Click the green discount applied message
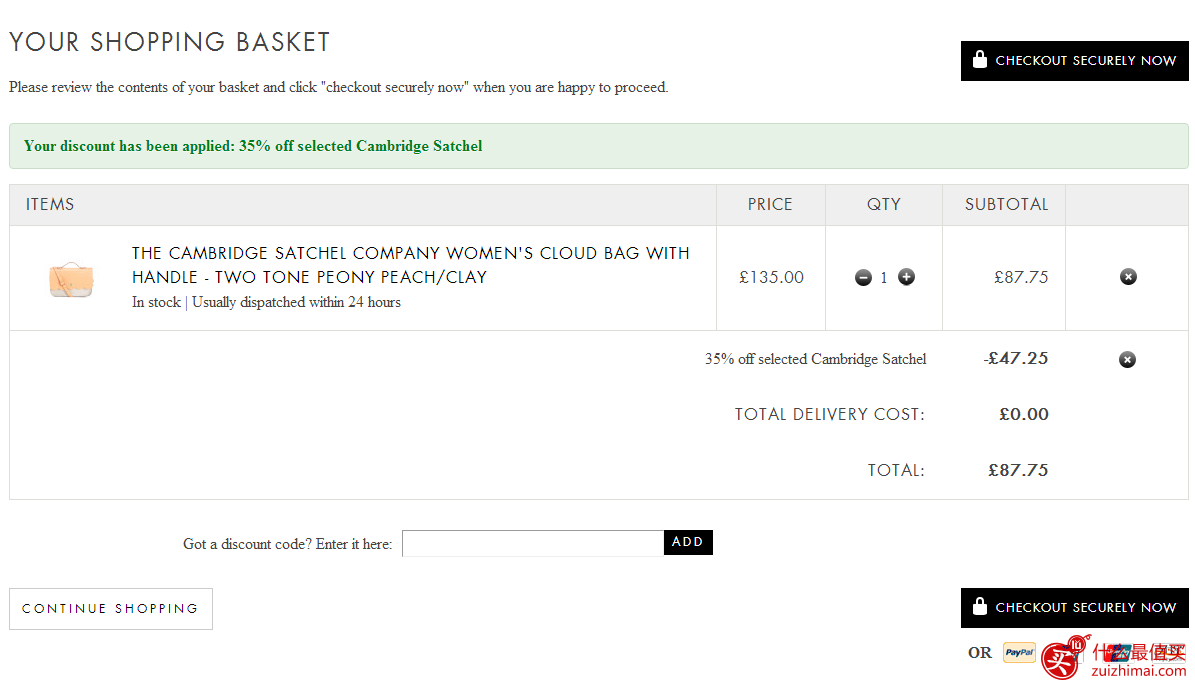 click(599, 146)
